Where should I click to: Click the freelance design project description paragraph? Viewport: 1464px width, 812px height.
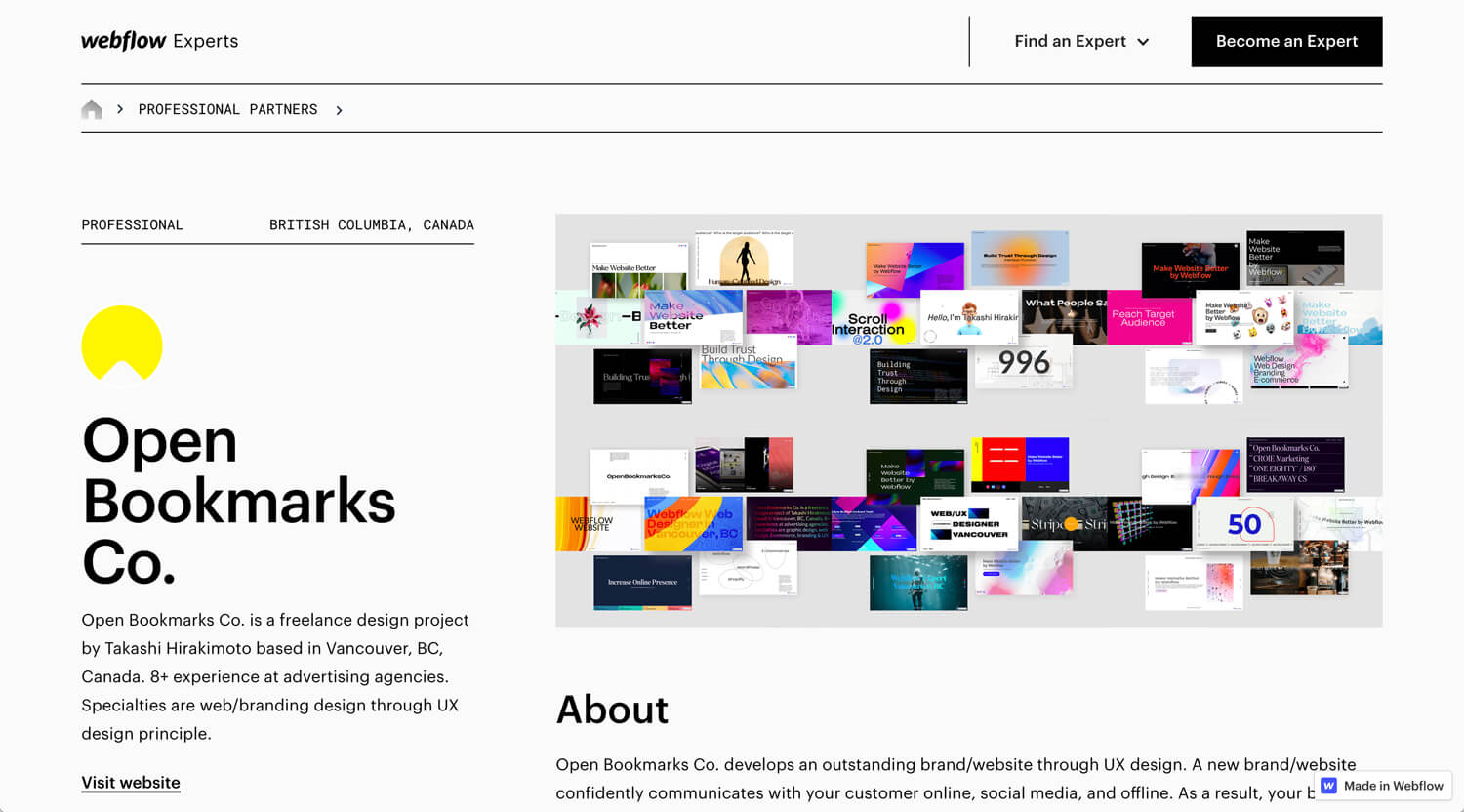click(x=275, y=676)
